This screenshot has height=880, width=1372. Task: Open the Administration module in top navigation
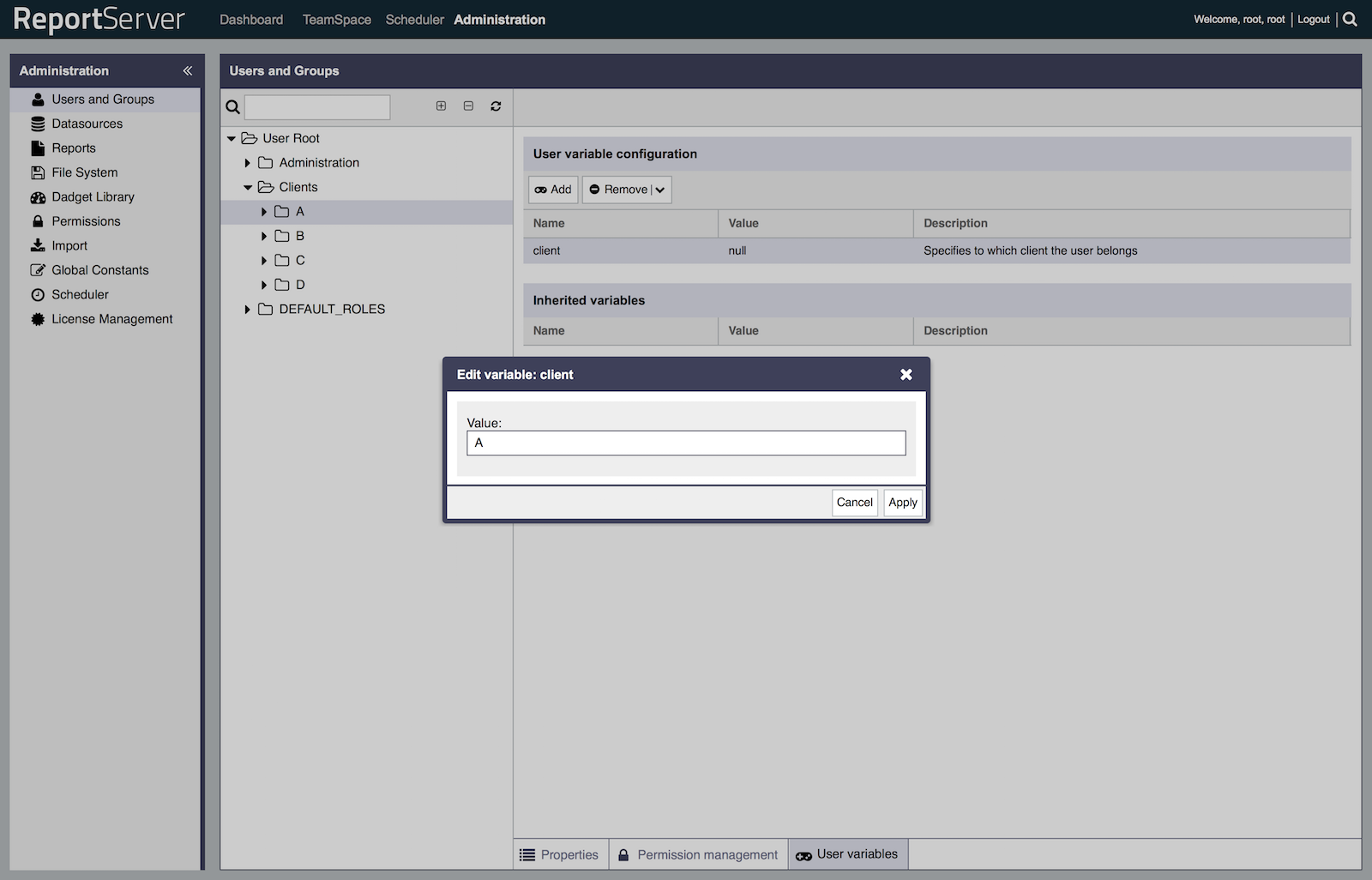tap(500, 20)
